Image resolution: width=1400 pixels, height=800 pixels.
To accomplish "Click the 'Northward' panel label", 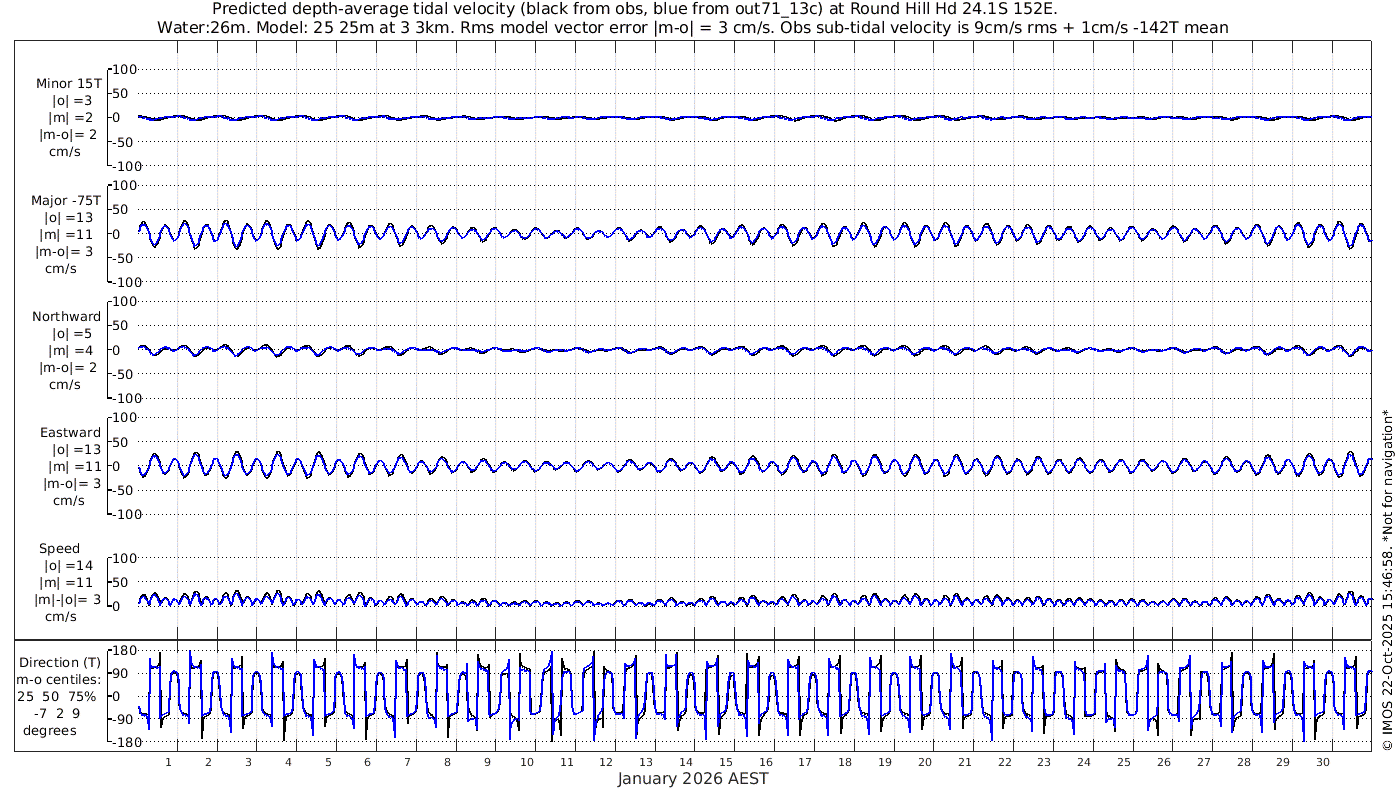I will (66, 317).
